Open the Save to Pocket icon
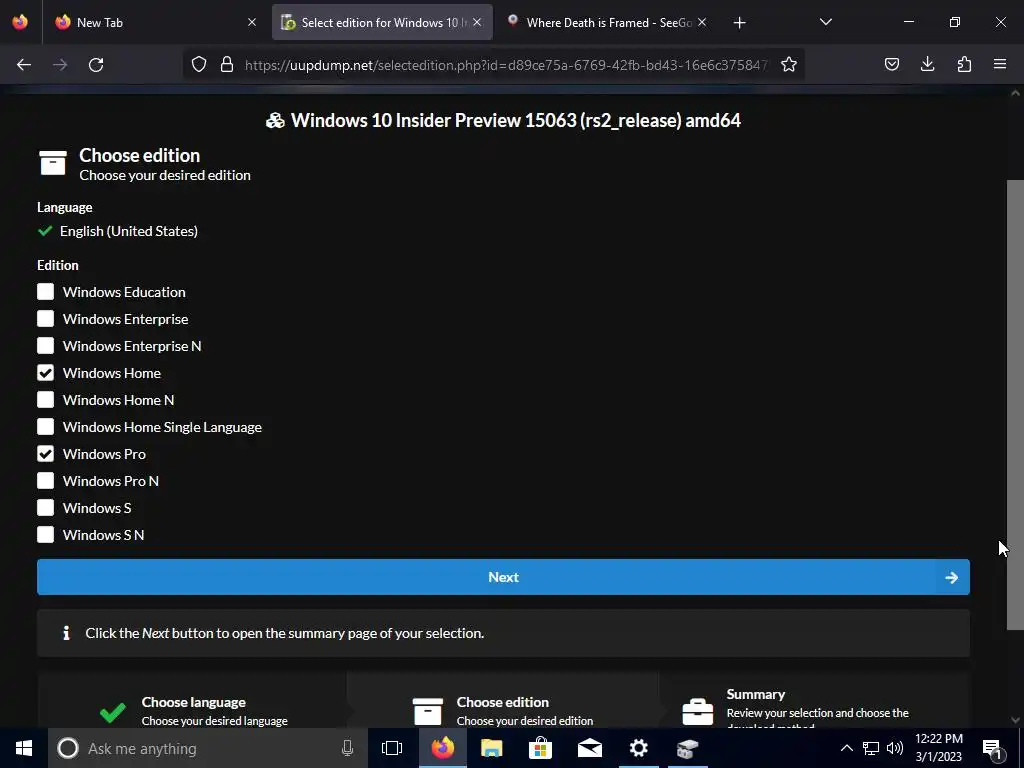 (891, 64)
